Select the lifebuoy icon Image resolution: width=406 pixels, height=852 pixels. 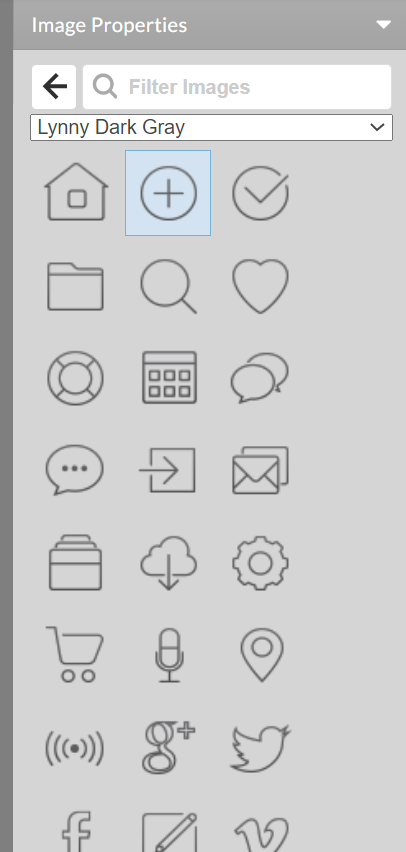(76, 378)
